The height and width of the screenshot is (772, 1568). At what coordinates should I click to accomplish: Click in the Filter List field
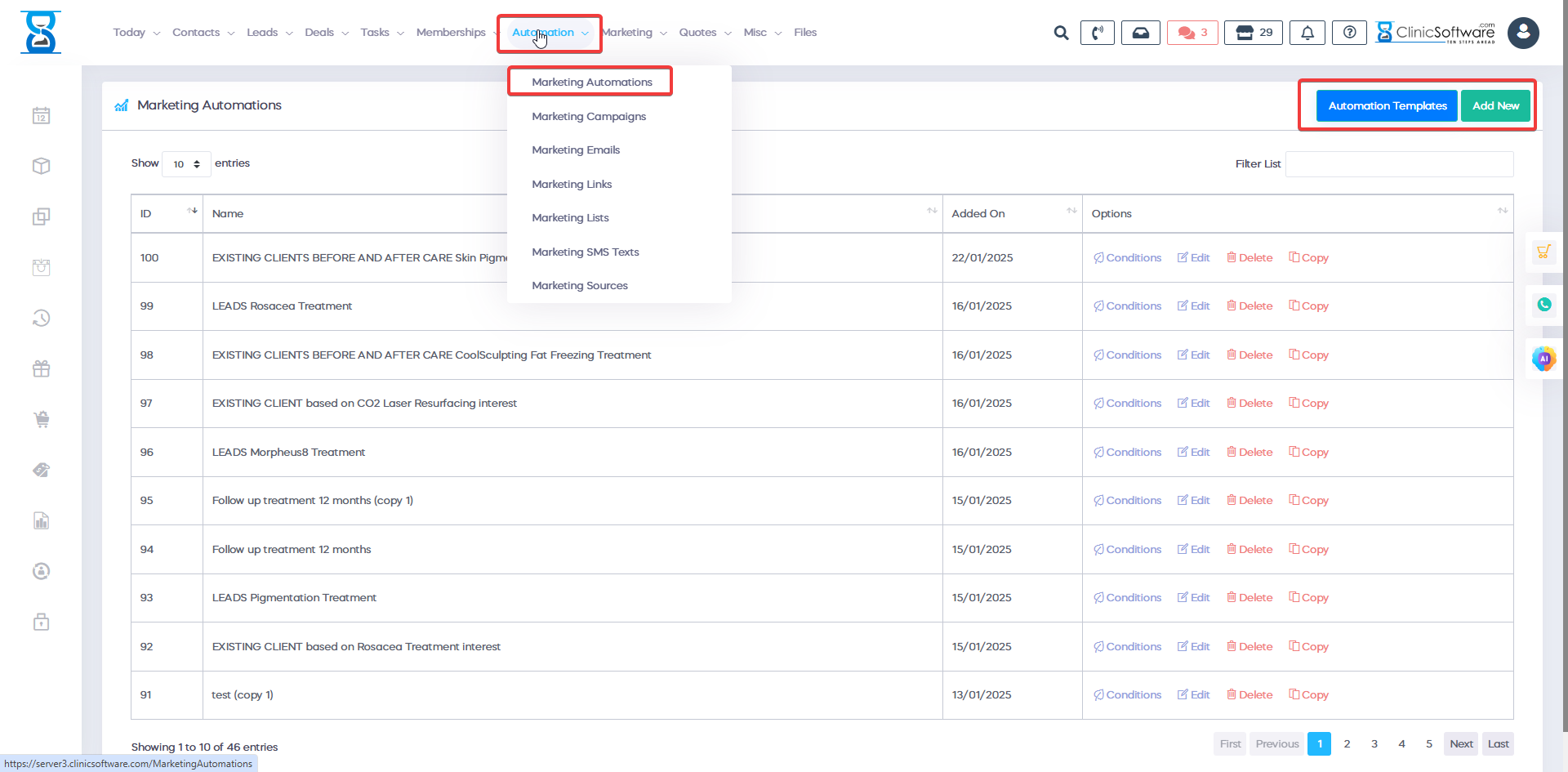[x=1399, y=164]
